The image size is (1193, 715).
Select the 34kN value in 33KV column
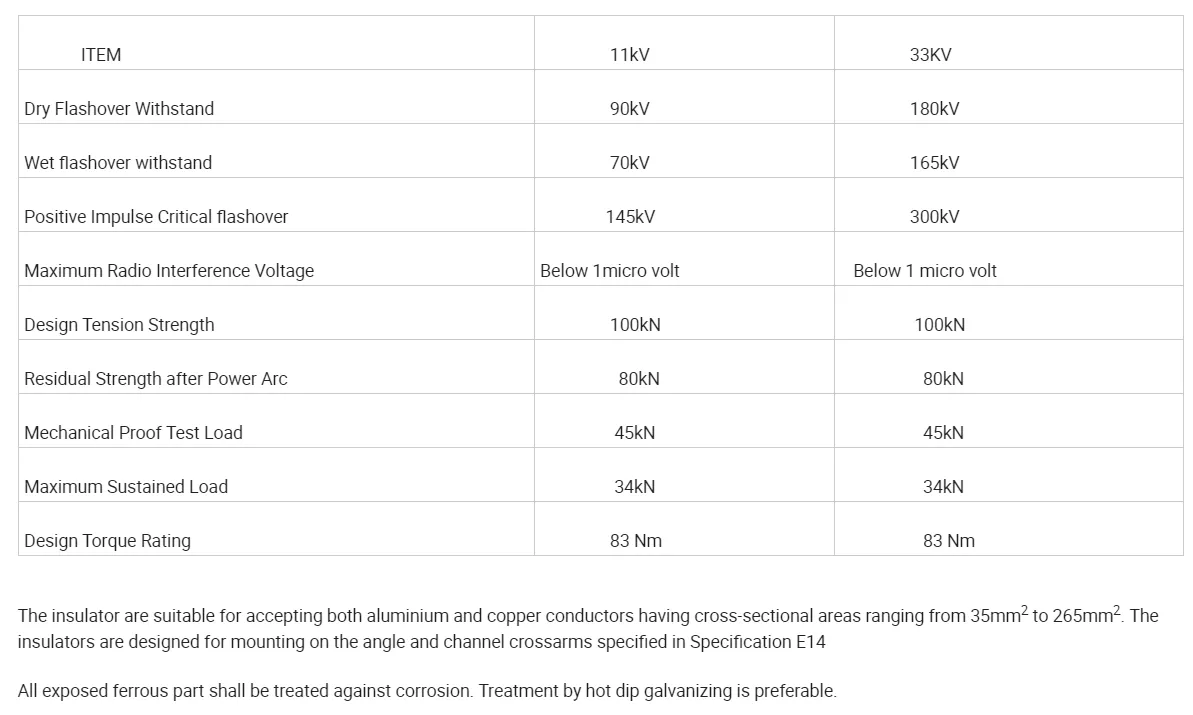(x=943, y=487)
